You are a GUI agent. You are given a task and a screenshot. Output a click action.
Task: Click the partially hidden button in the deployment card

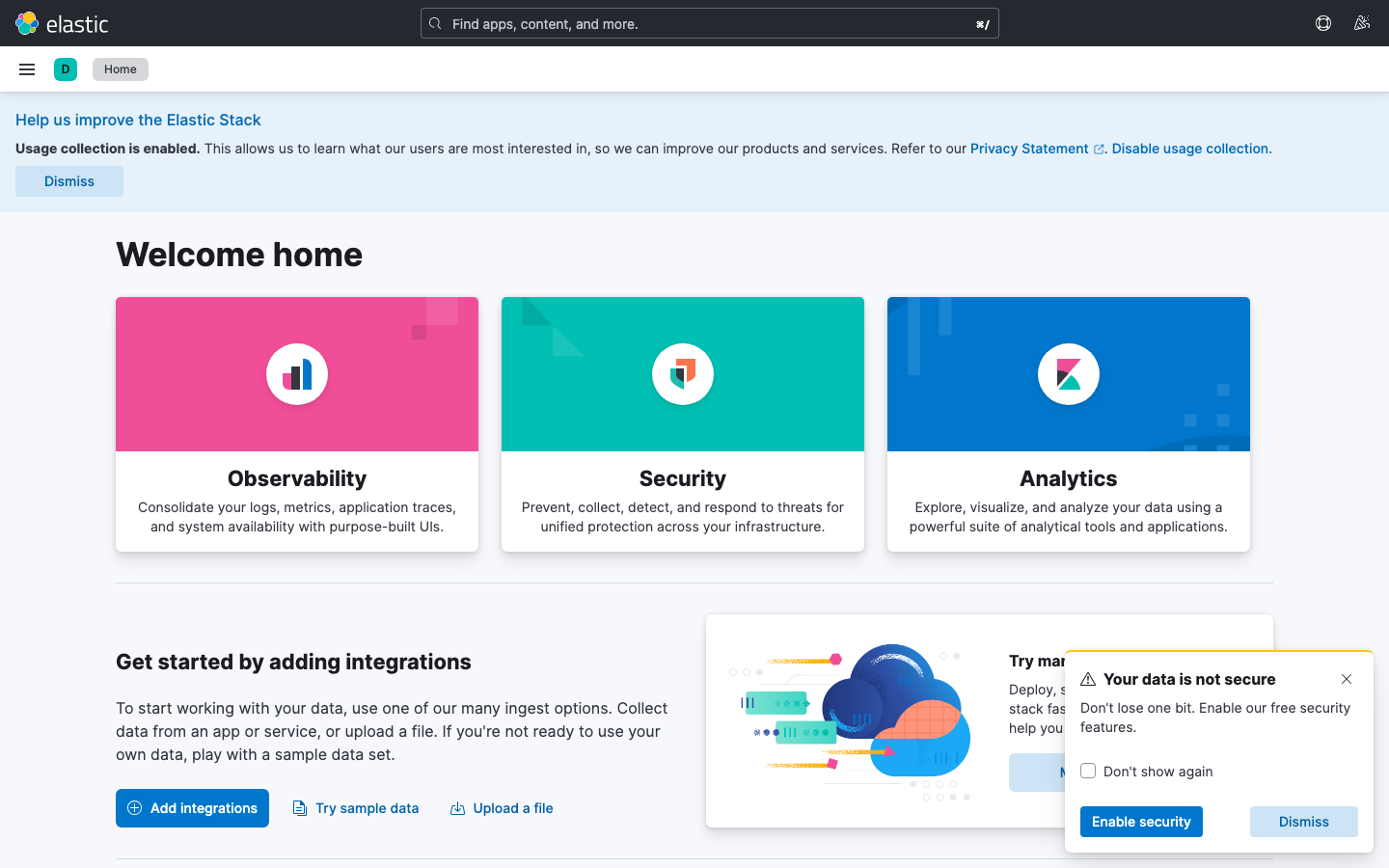1037,773
